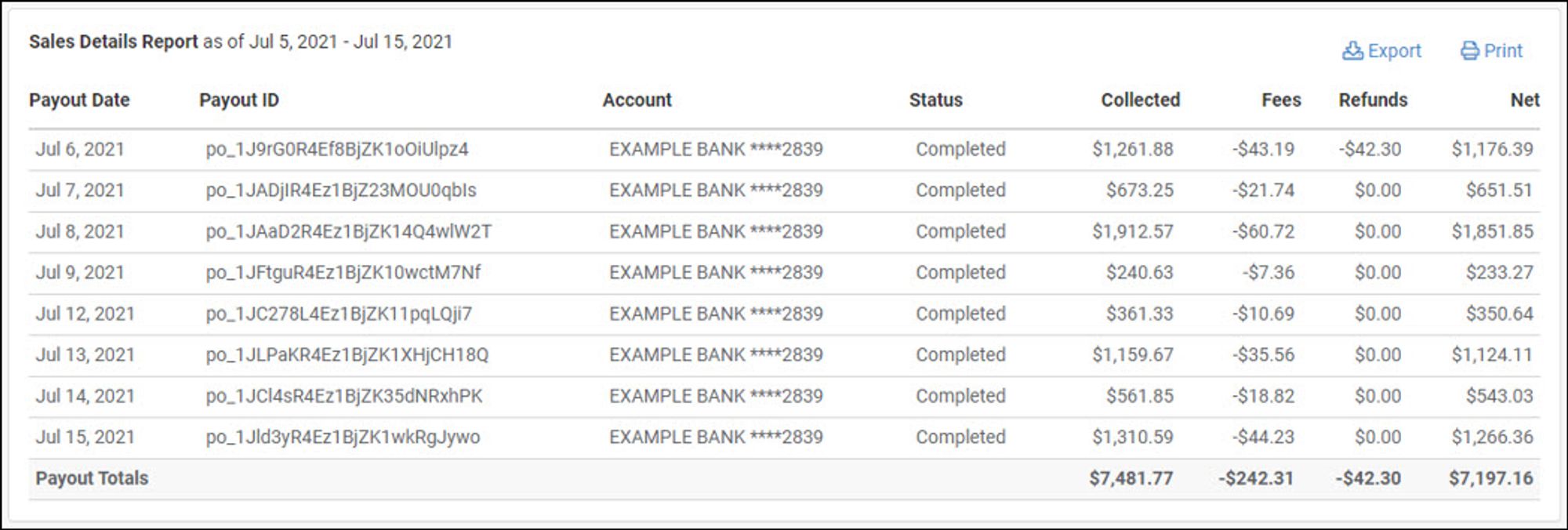Sort by Payout ID column header
The width and height of the screenshot is (1568, 530).
click(239, 100)
